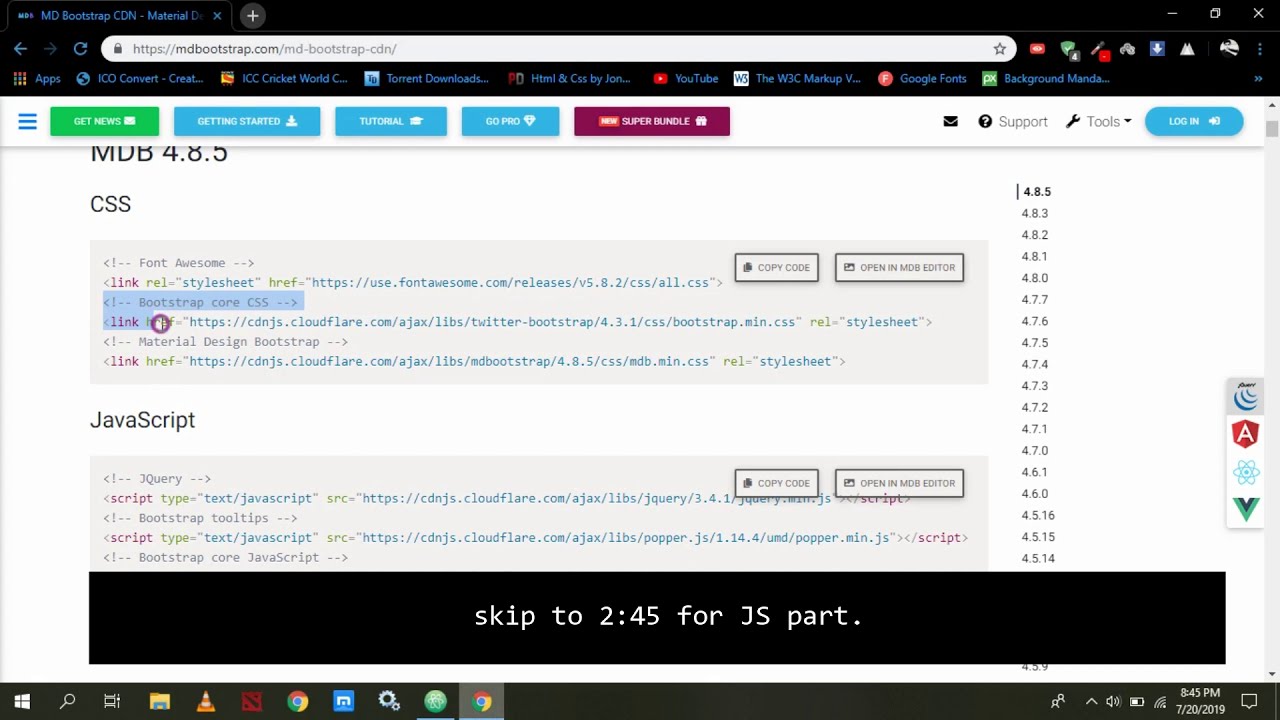Open the SUPER BUNDLE offer
1280x720 pixels.
click(x=652, y=121)
